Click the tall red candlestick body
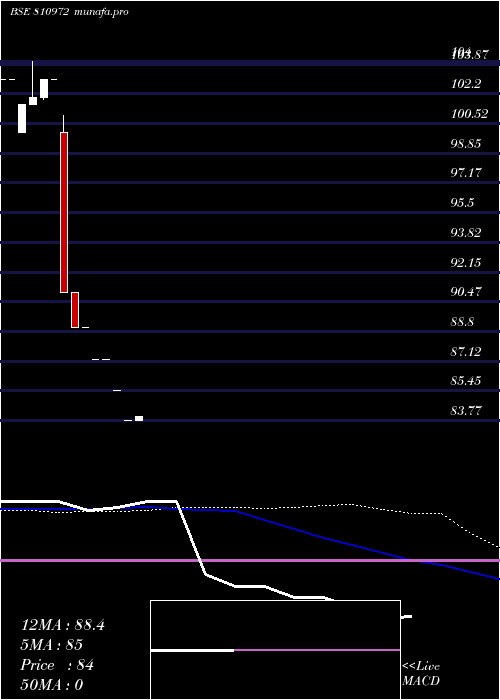 (64, 212)
